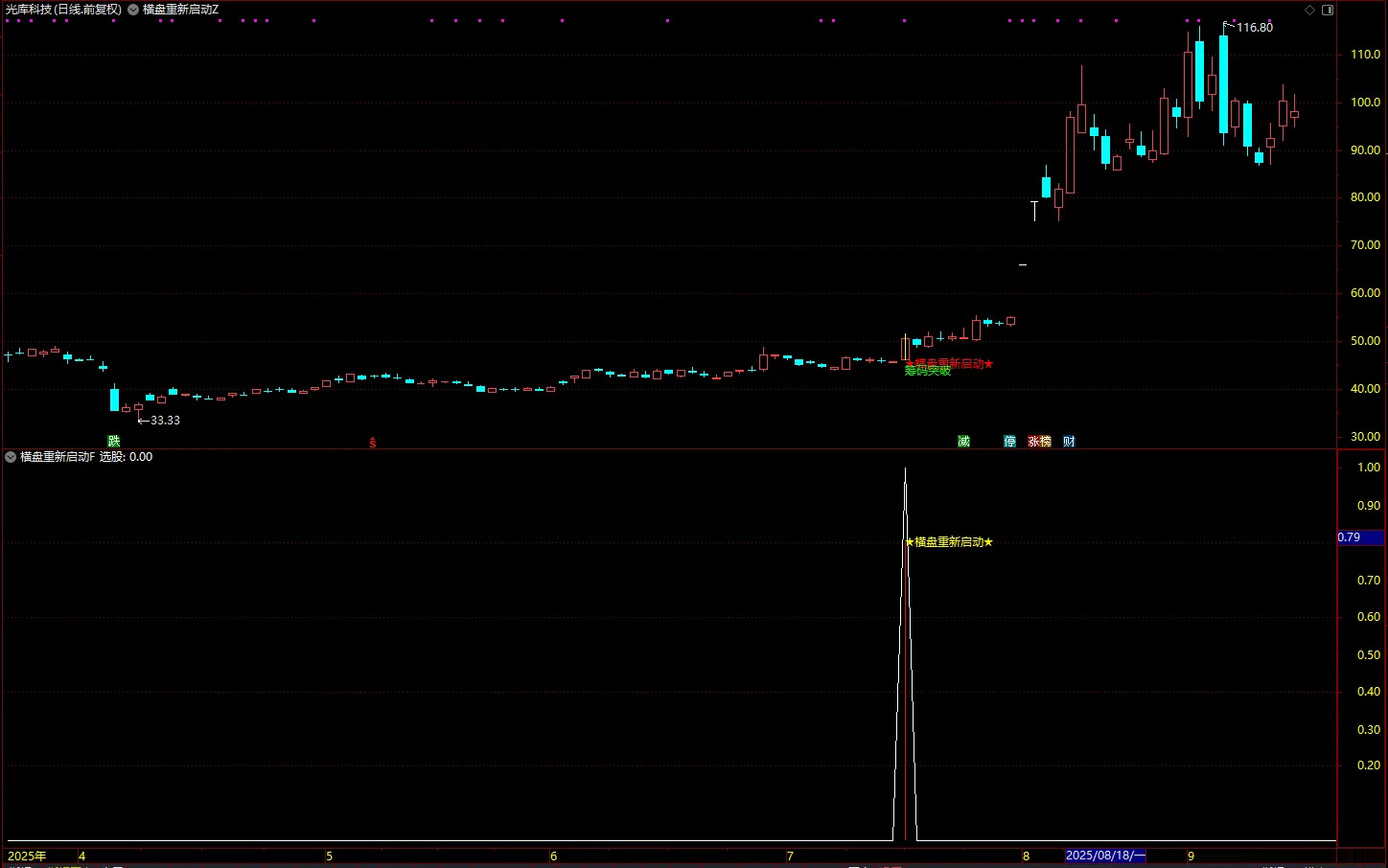The height and width of the screenshot is (868, 1388).
Task: Click the 33.33 low price annotation
Action: 165,421
